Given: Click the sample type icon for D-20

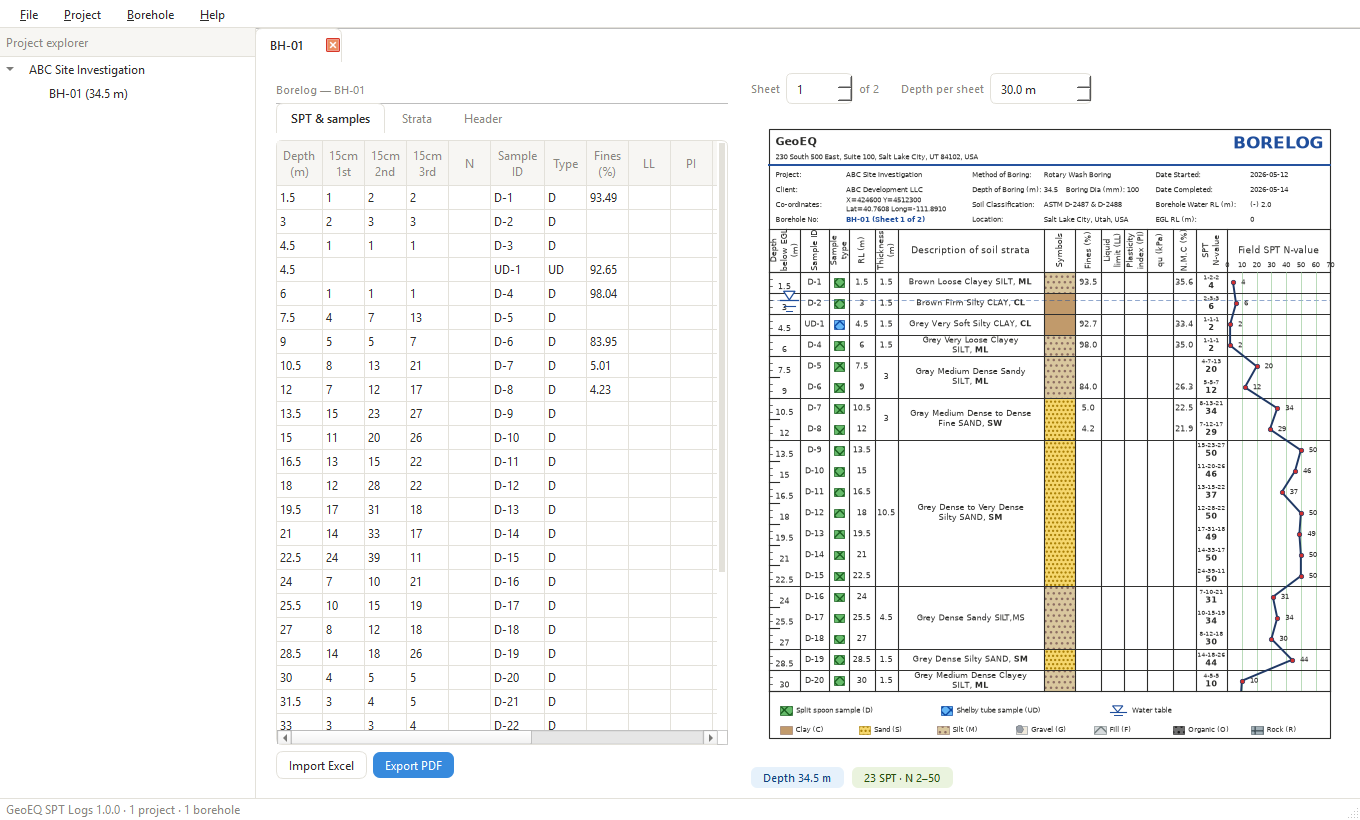Looking at the screenshot, I should 840,681.
